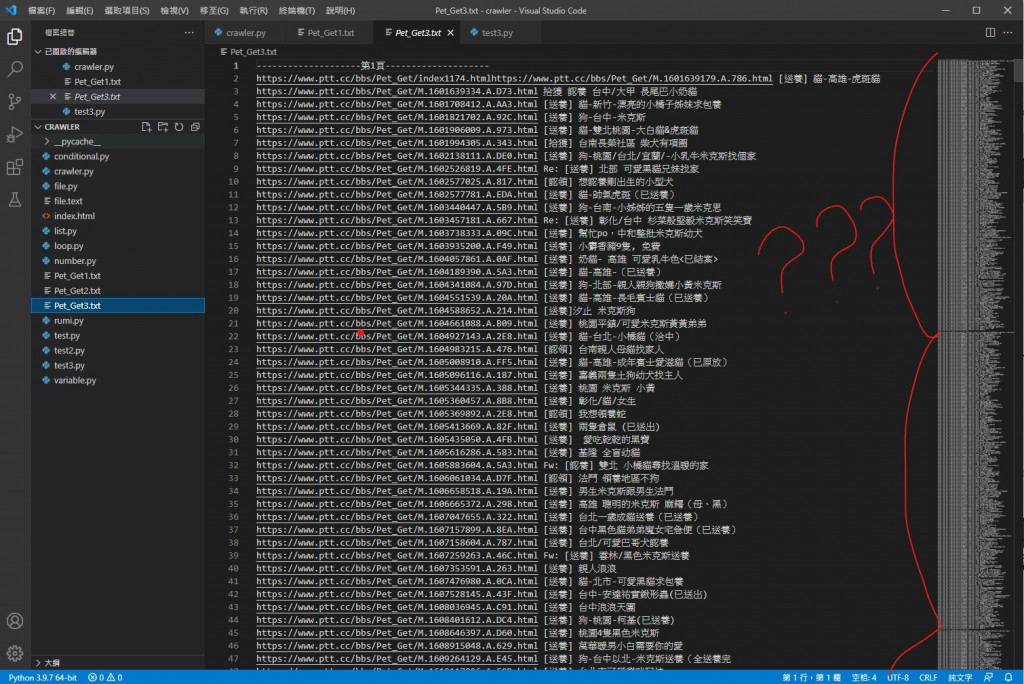
Task: Open the sixth menu bar item
Action: (x=253, y=10)
